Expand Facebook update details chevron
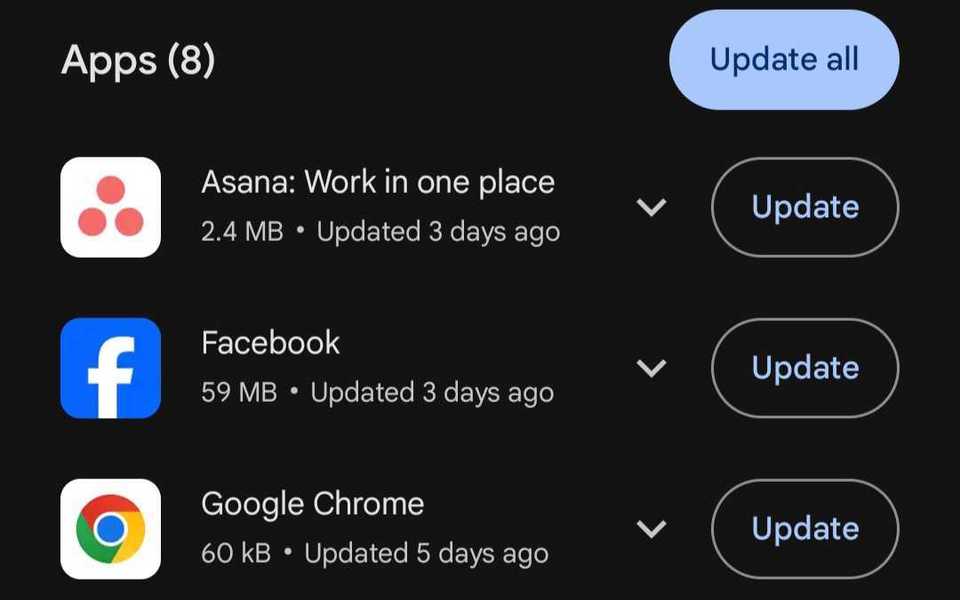The image size is (960, 600). click(652, 368)
